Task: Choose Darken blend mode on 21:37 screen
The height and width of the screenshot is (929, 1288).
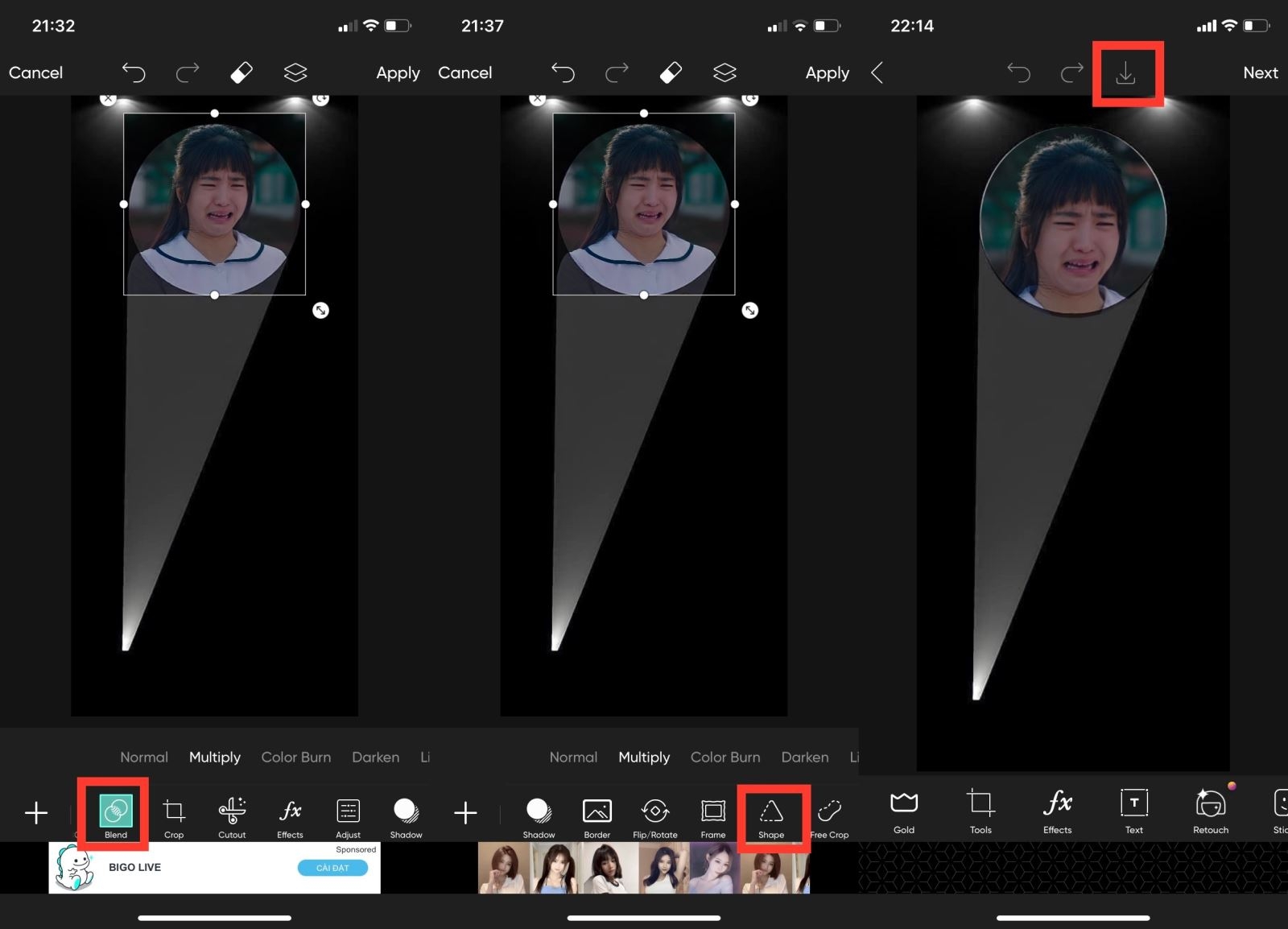Action: tap(805, 757)
